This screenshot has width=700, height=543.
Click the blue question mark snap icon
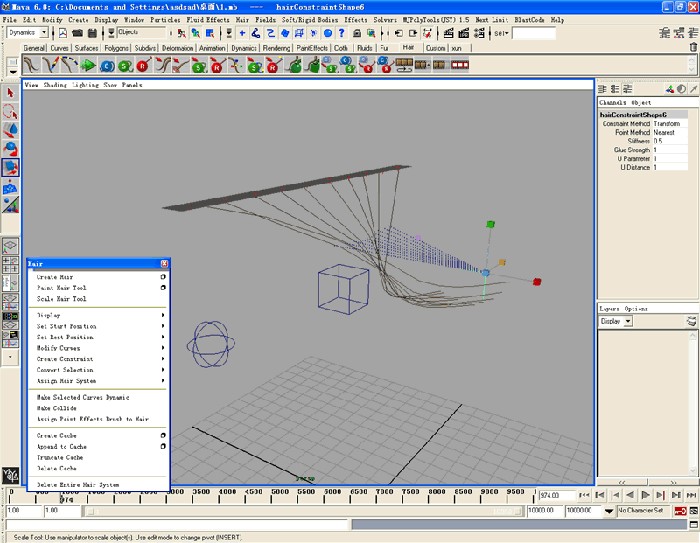[341, 33]
